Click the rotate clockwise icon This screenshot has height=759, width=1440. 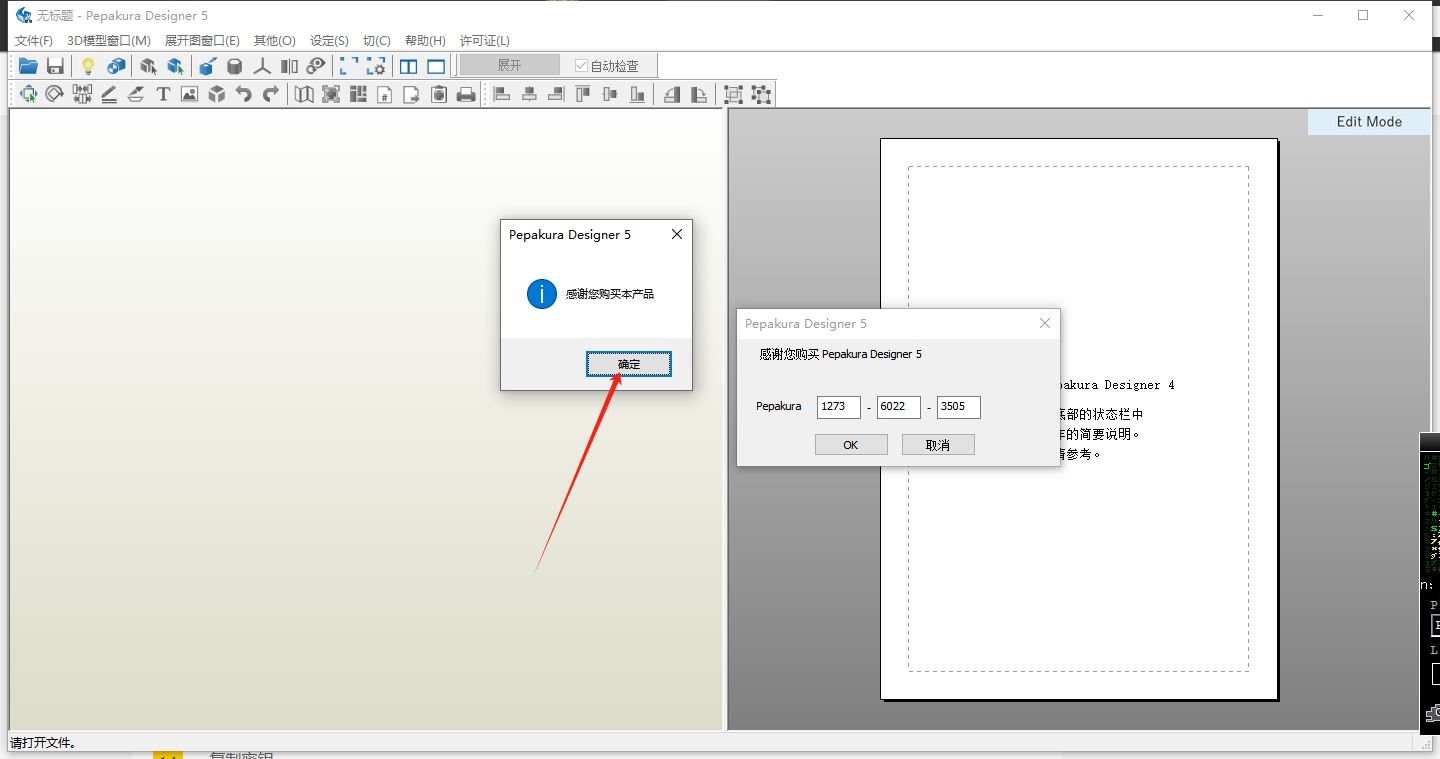click(x=699, y=94)
